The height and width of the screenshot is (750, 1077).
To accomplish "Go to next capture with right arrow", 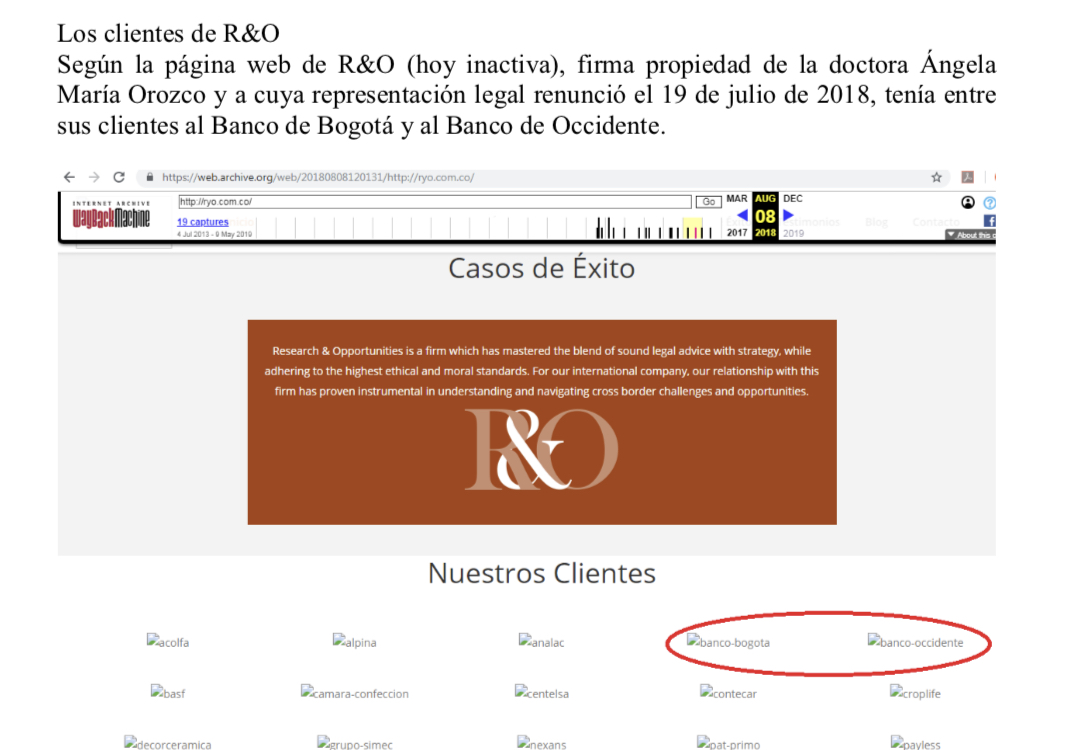I will 788,215.
